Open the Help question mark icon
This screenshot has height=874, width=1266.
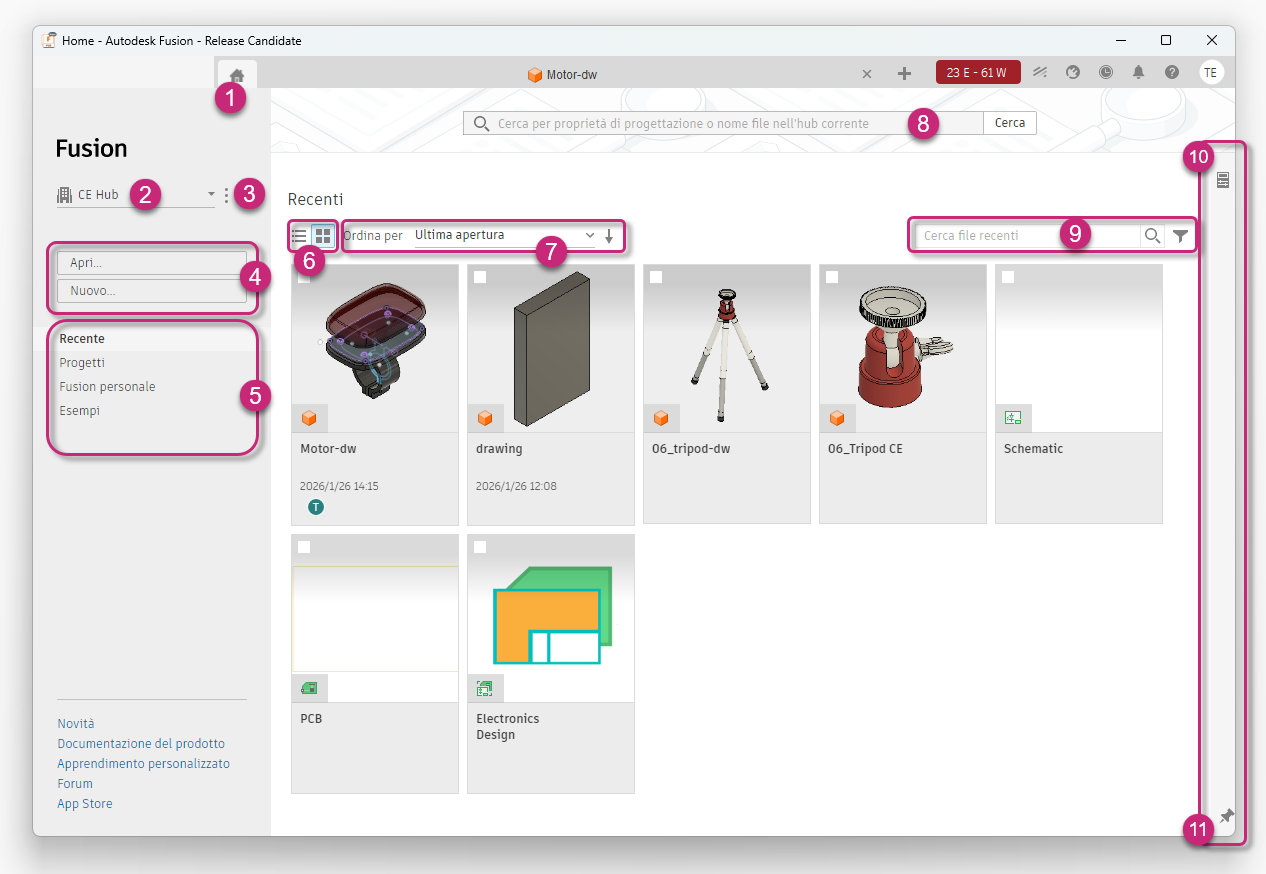1172,72
